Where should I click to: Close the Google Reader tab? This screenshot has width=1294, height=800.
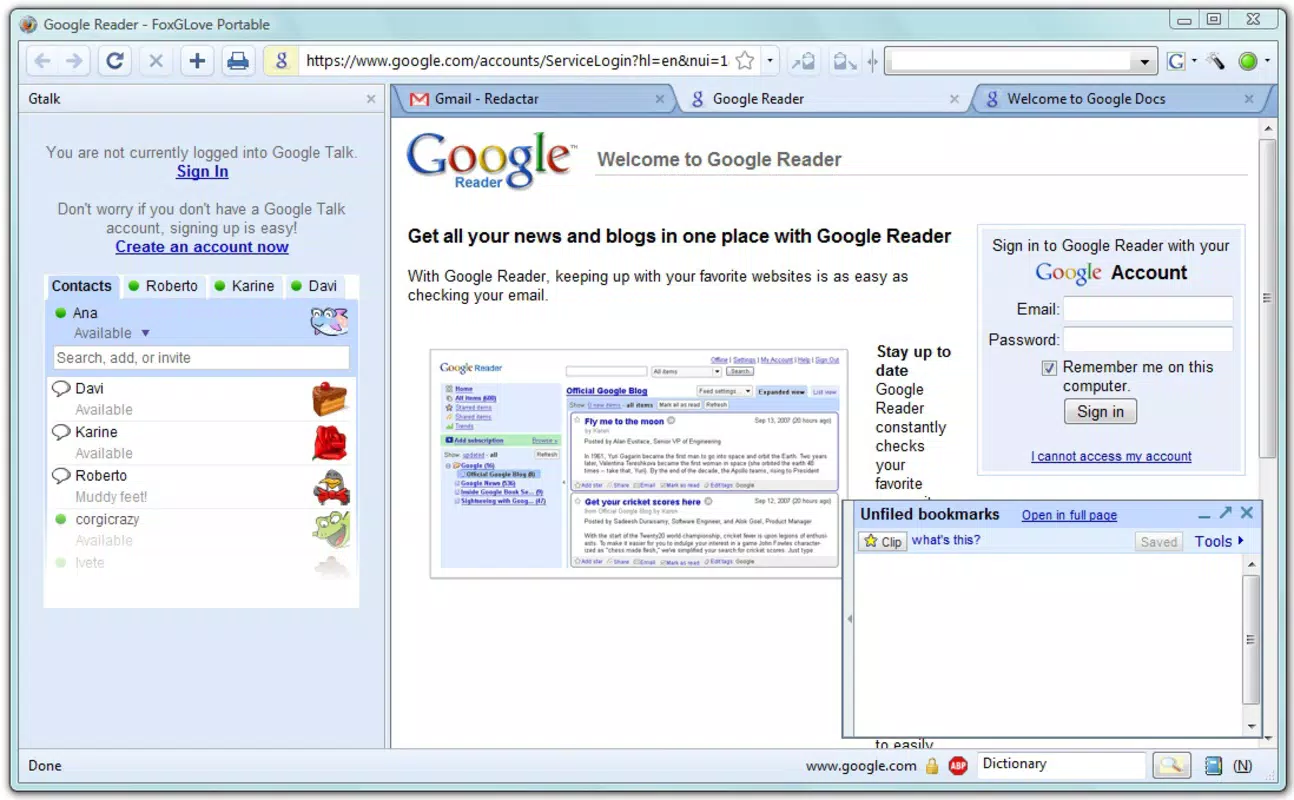pyautogui.click(x=954, y=99)
